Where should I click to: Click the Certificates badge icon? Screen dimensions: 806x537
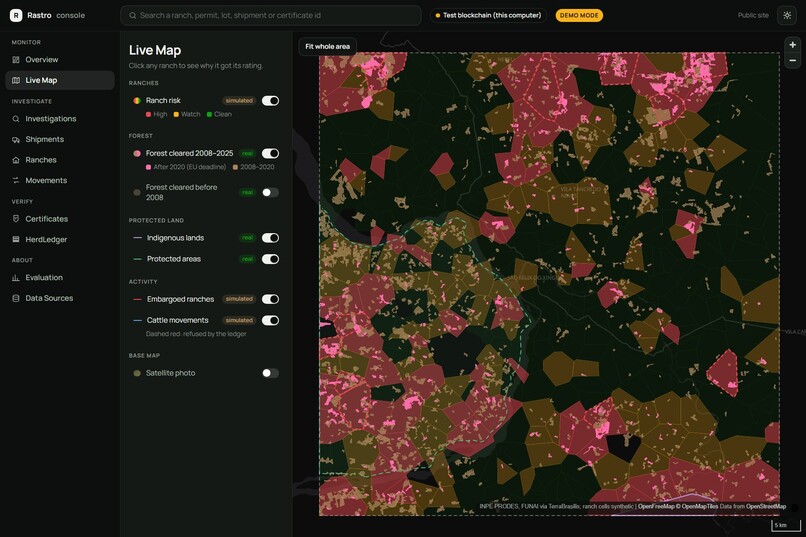pyautogui.click(x=16, y=219)
